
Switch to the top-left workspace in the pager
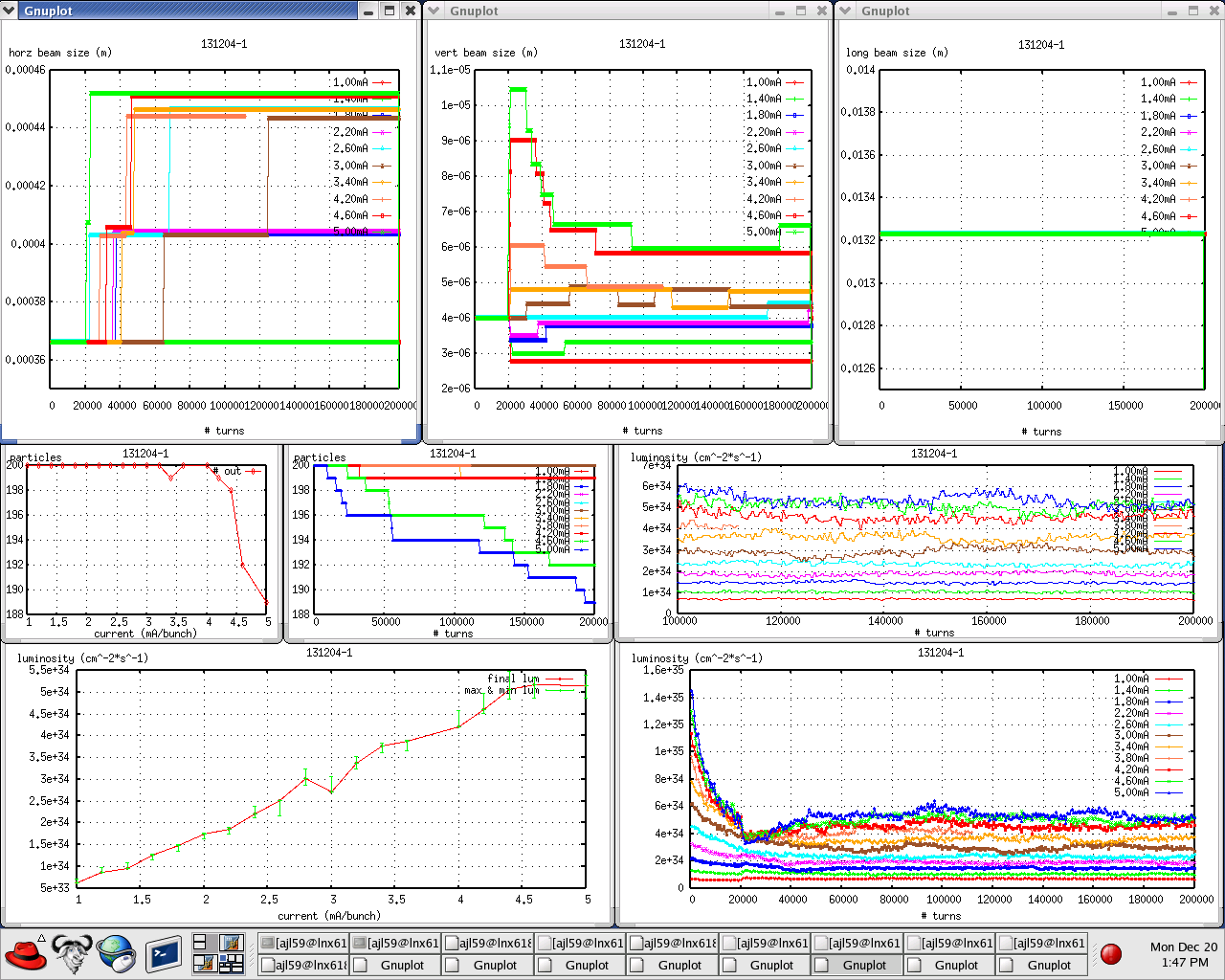click(205, 944)
